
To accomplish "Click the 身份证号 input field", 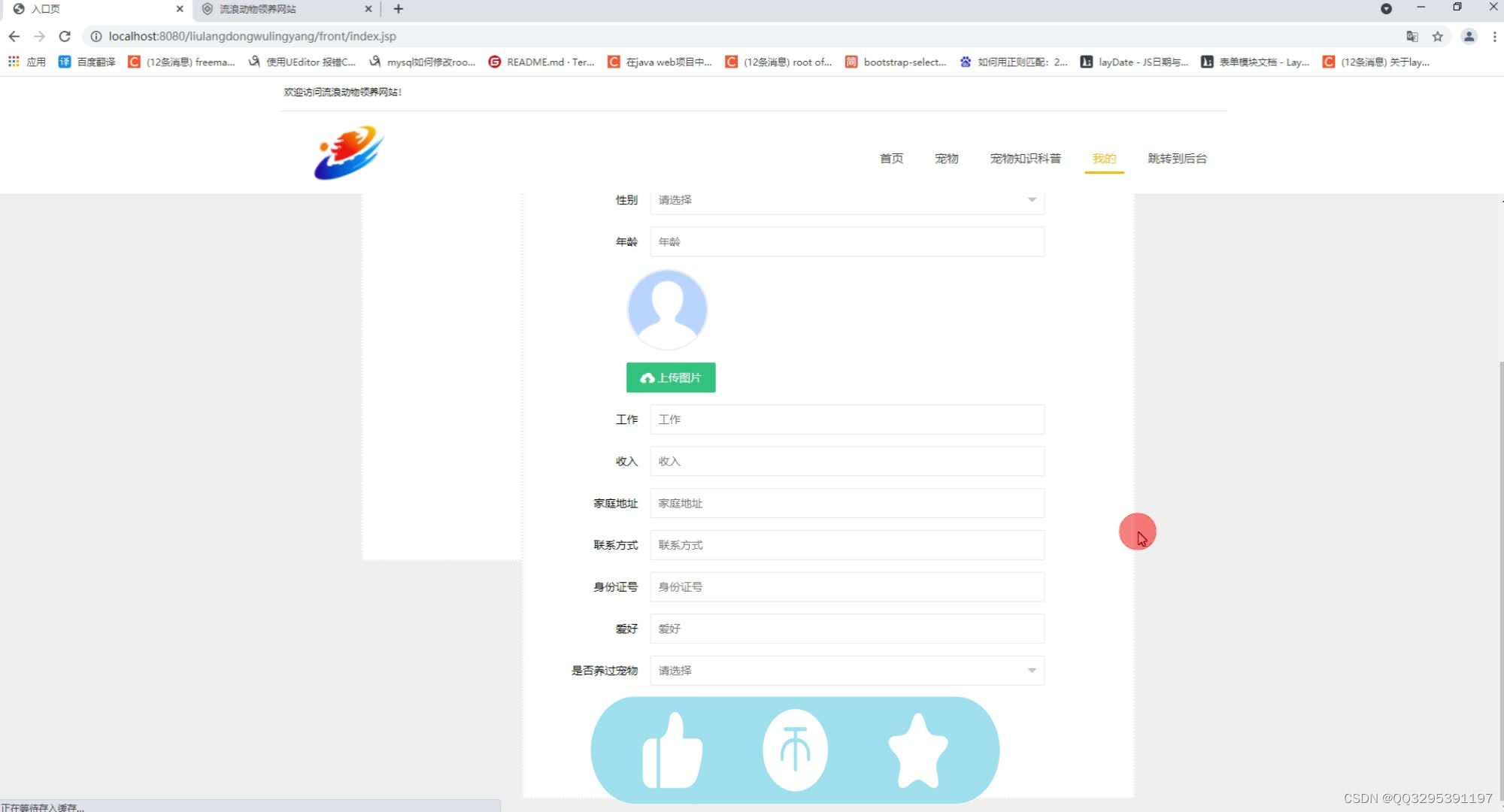I will pyautogui.click(x=847, y=587).
